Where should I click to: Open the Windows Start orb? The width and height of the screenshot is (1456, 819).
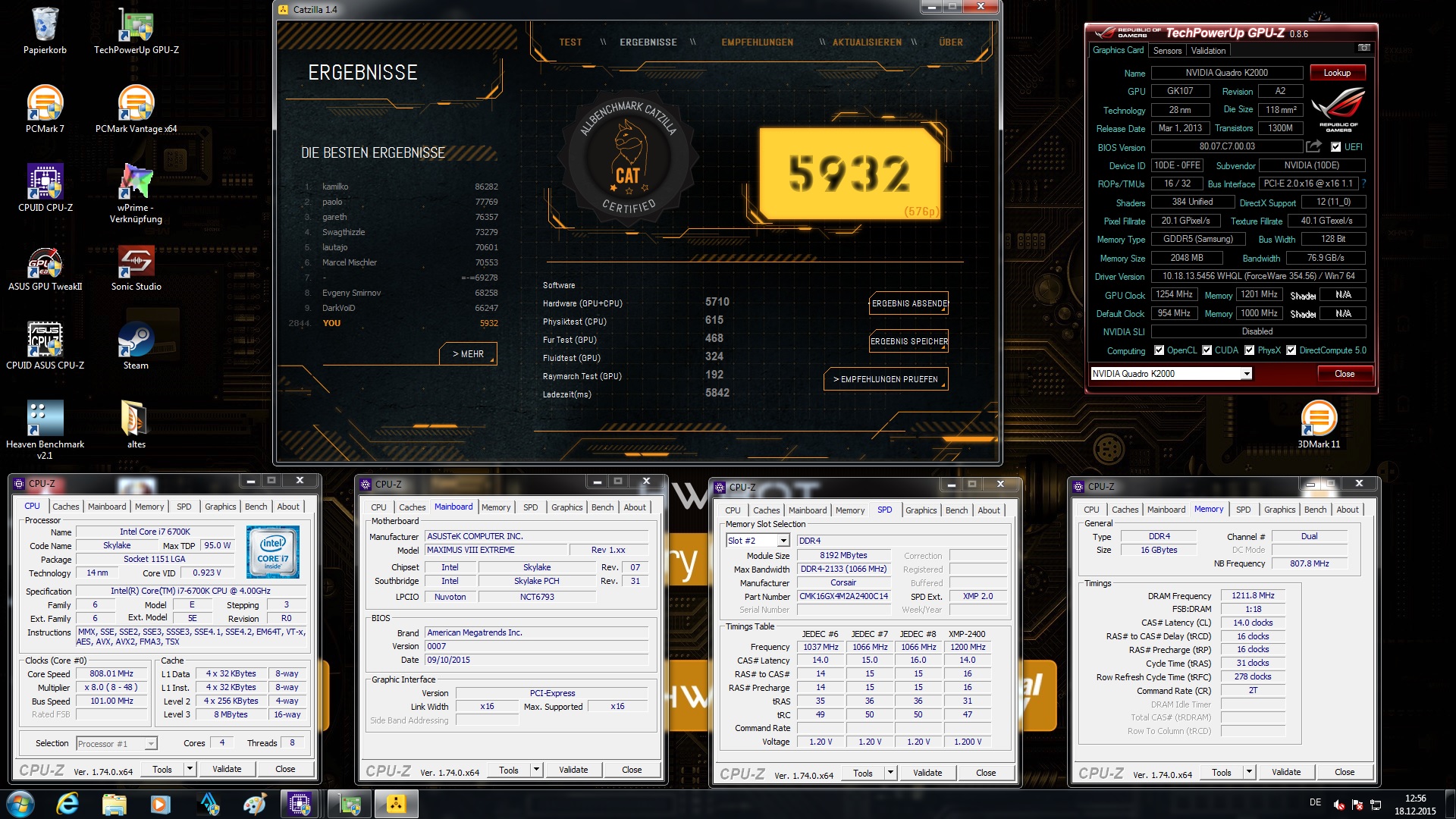point(20,804)
